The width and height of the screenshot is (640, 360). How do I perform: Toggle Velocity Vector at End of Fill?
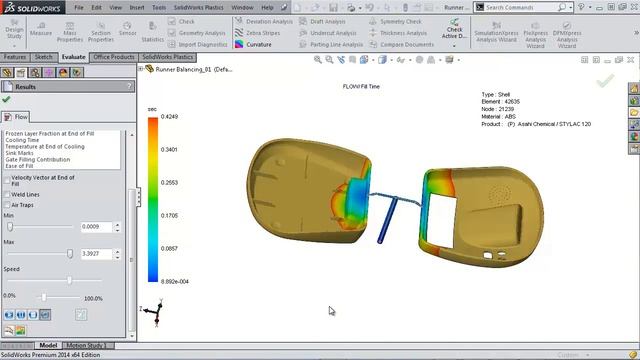click(7, 180)
